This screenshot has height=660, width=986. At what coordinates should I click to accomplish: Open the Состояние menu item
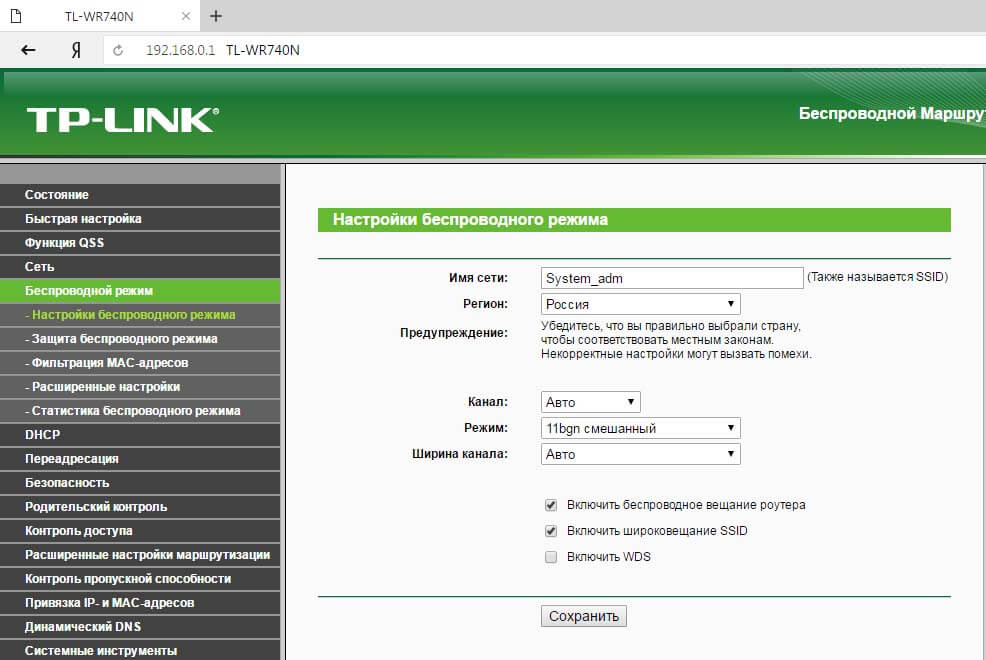click(140, 195)
